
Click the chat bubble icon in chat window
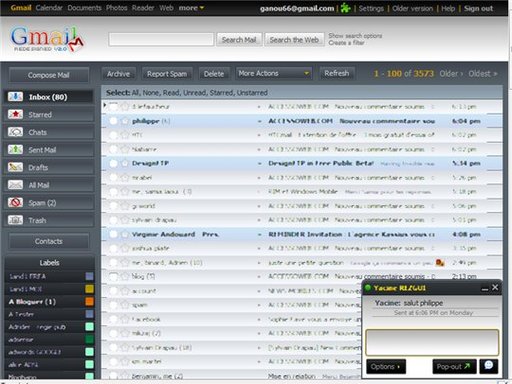[489, 366]
